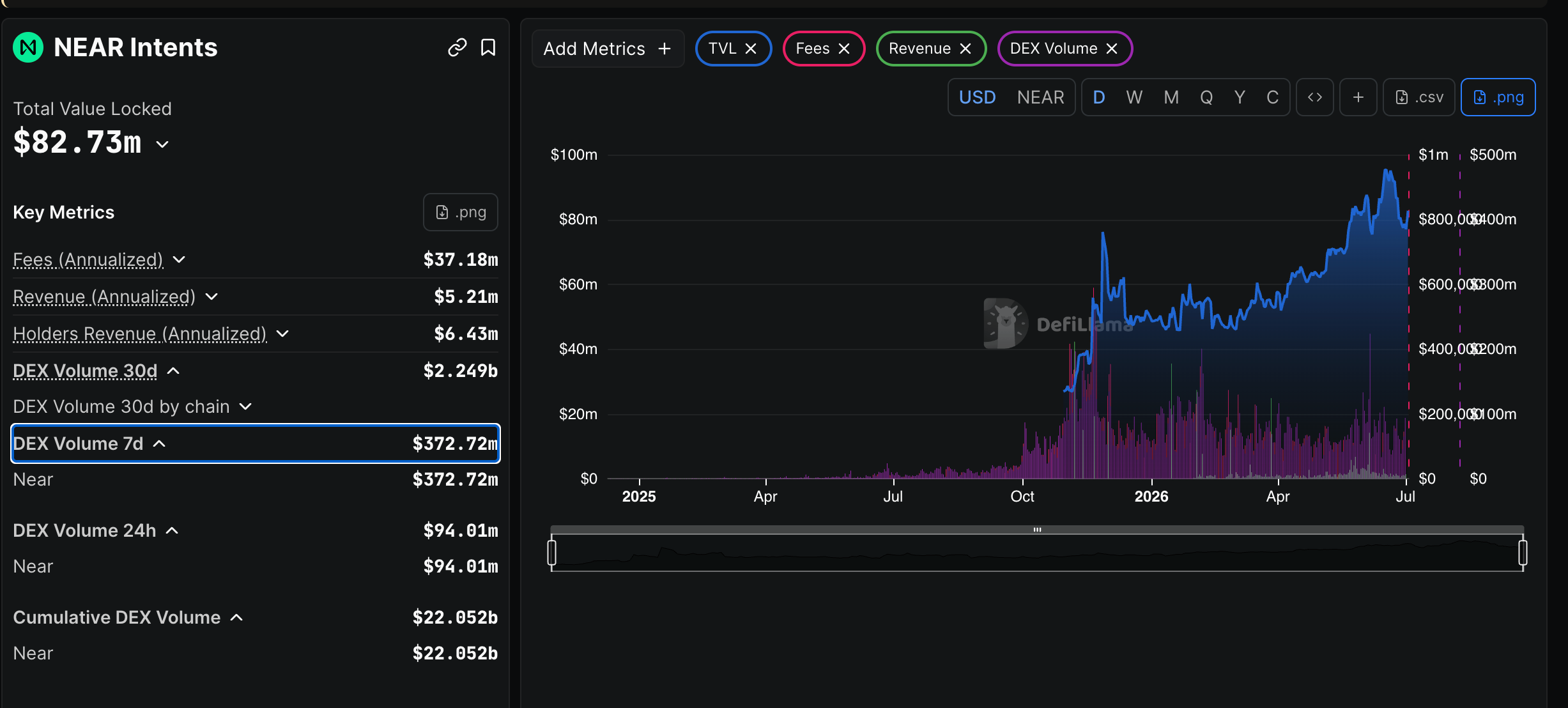The height and width of the screenshot is (708, 1568).
Task: Click the embed chart code icon
Action: click(1315, 97)
